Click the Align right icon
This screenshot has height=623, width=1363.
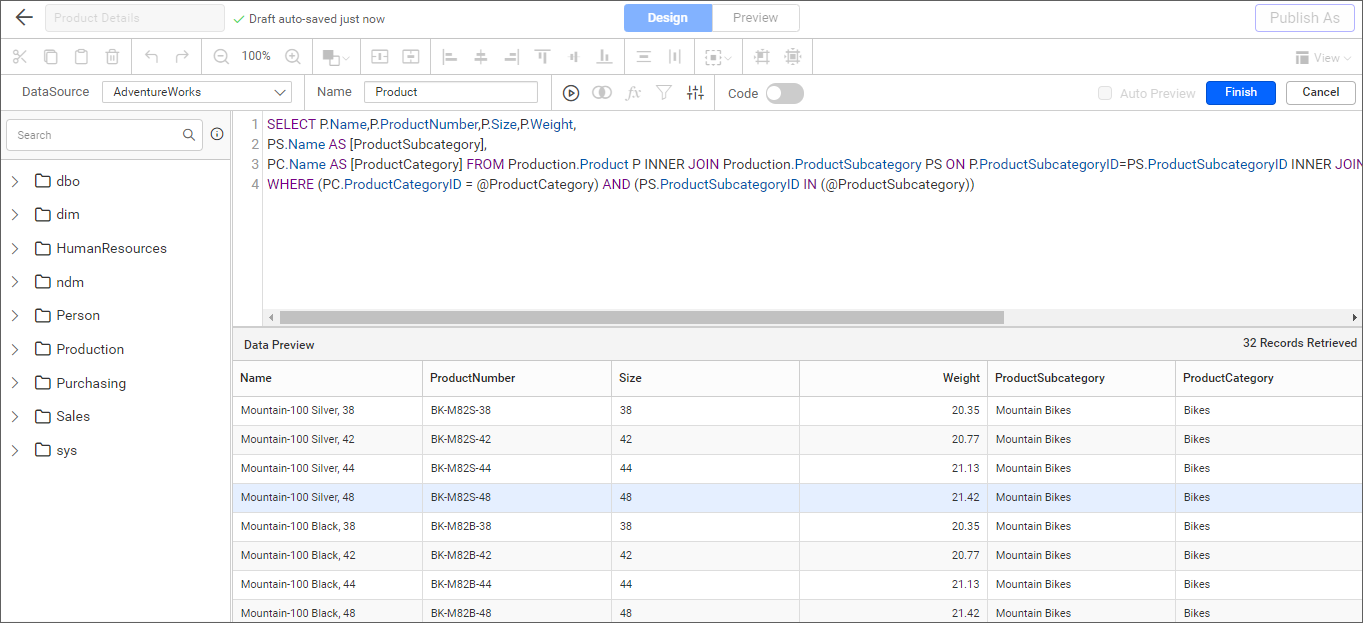(x=512, y=57)
